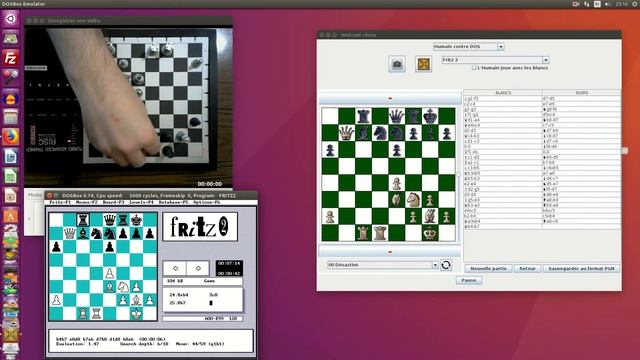Open the network indicator in the top panel
The width and height of the screenshot is (640, 360).
pyautogui.click(x=587, y=4)
